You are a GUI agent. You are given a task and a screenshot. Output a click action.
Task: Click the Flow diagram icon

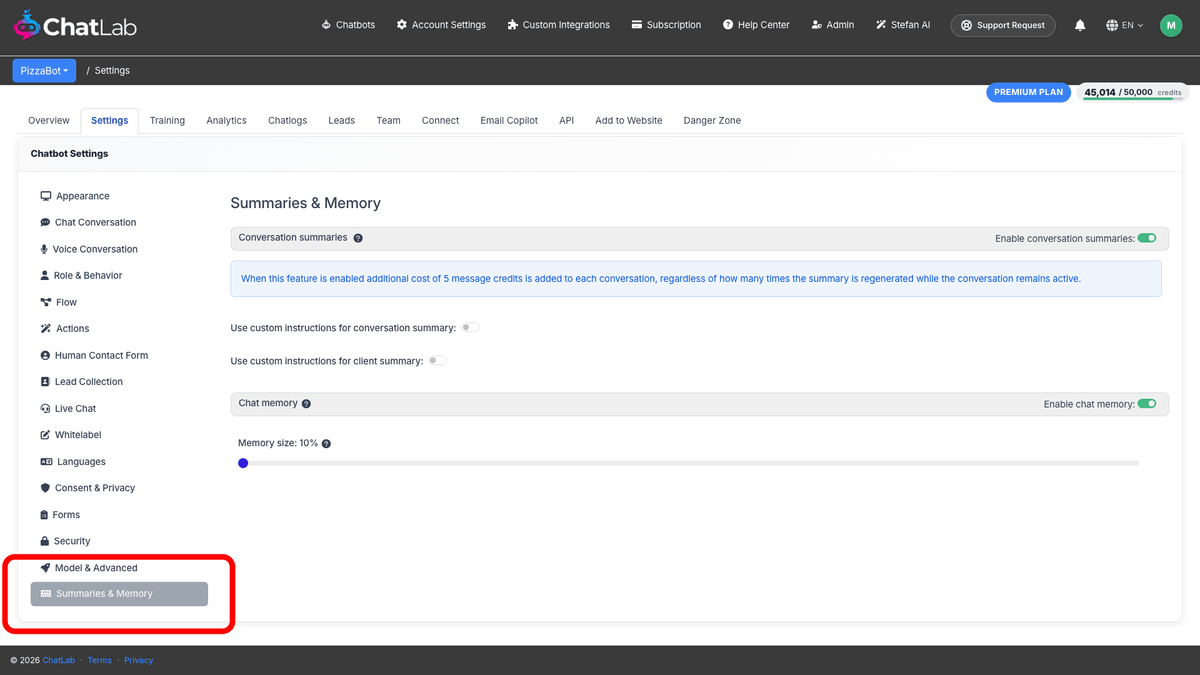click(x=45, y=302)
